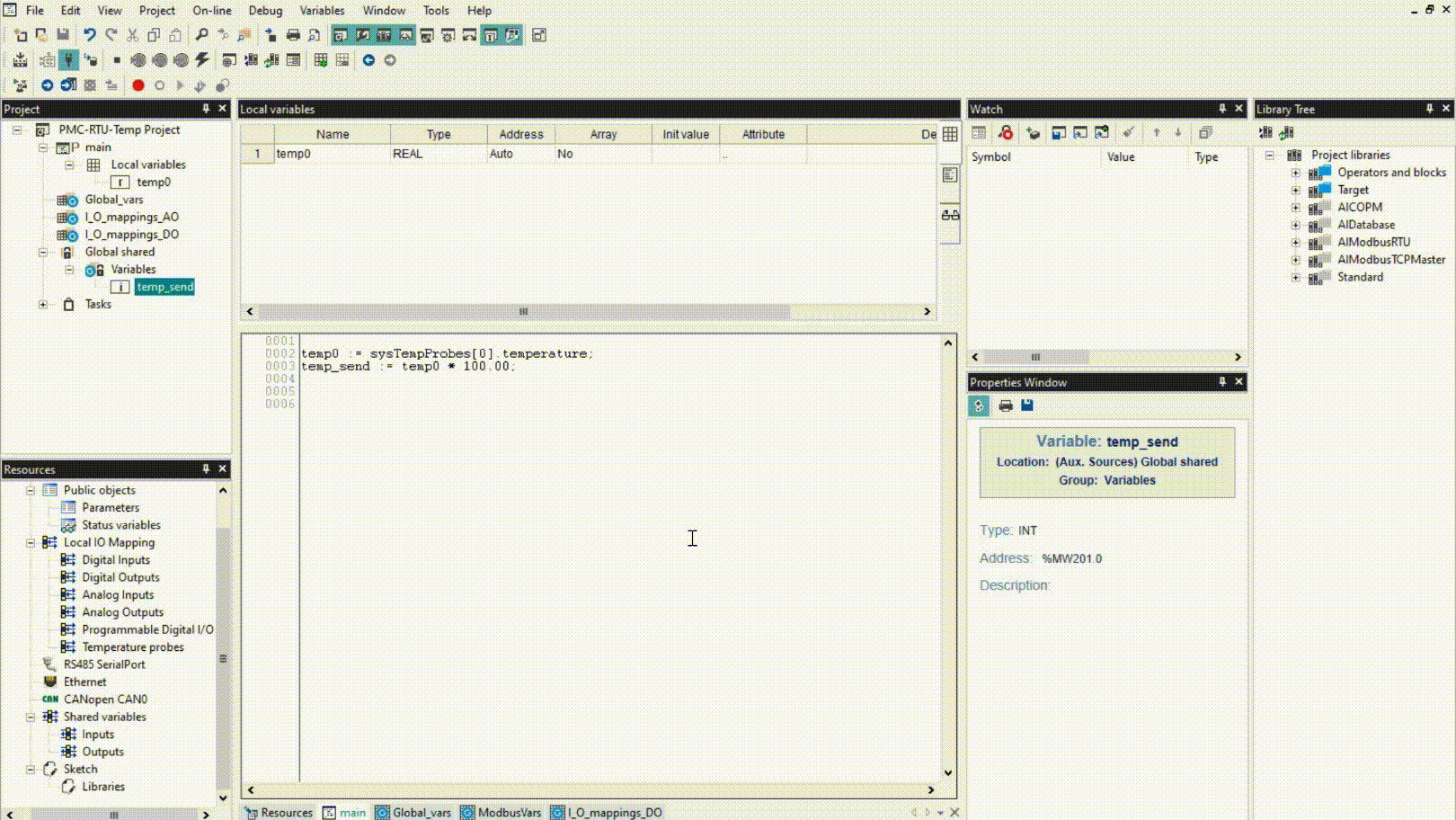This screenshot has width=1456, height=820.
Task: Expand the Tasks node in Project tree
Action: pos(43,305)
